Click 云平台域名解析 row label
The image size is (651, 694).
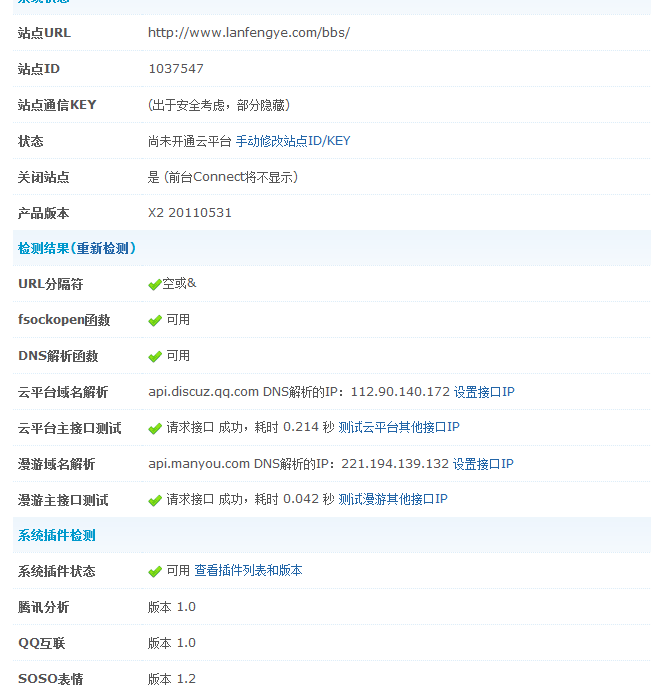click(x=63, y=392)
